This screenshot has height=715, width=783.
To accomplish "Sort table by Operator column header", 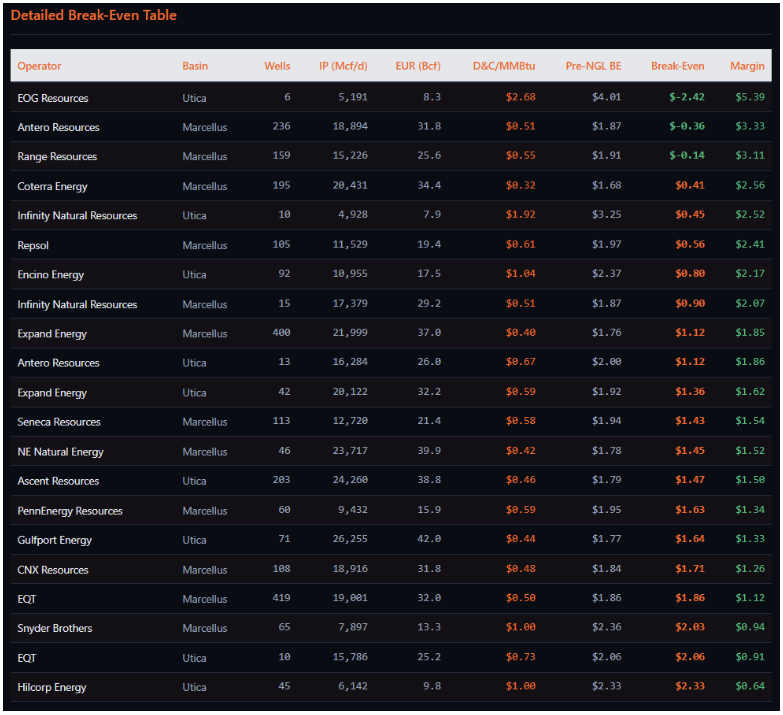I will pos(39,66).
